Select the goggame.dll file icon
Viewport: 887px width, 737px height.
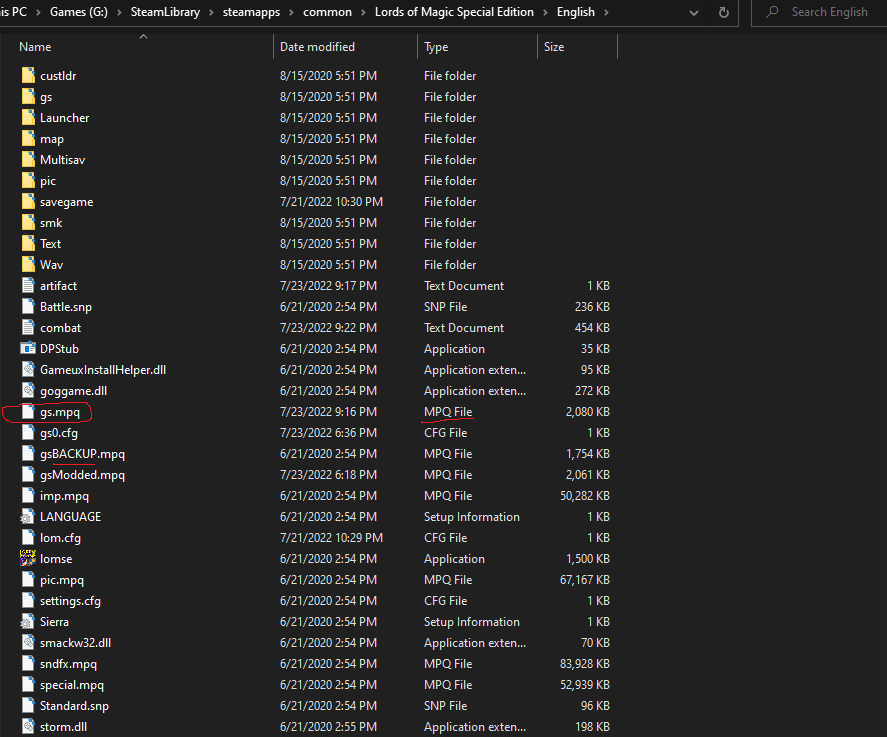pos(28,391)
